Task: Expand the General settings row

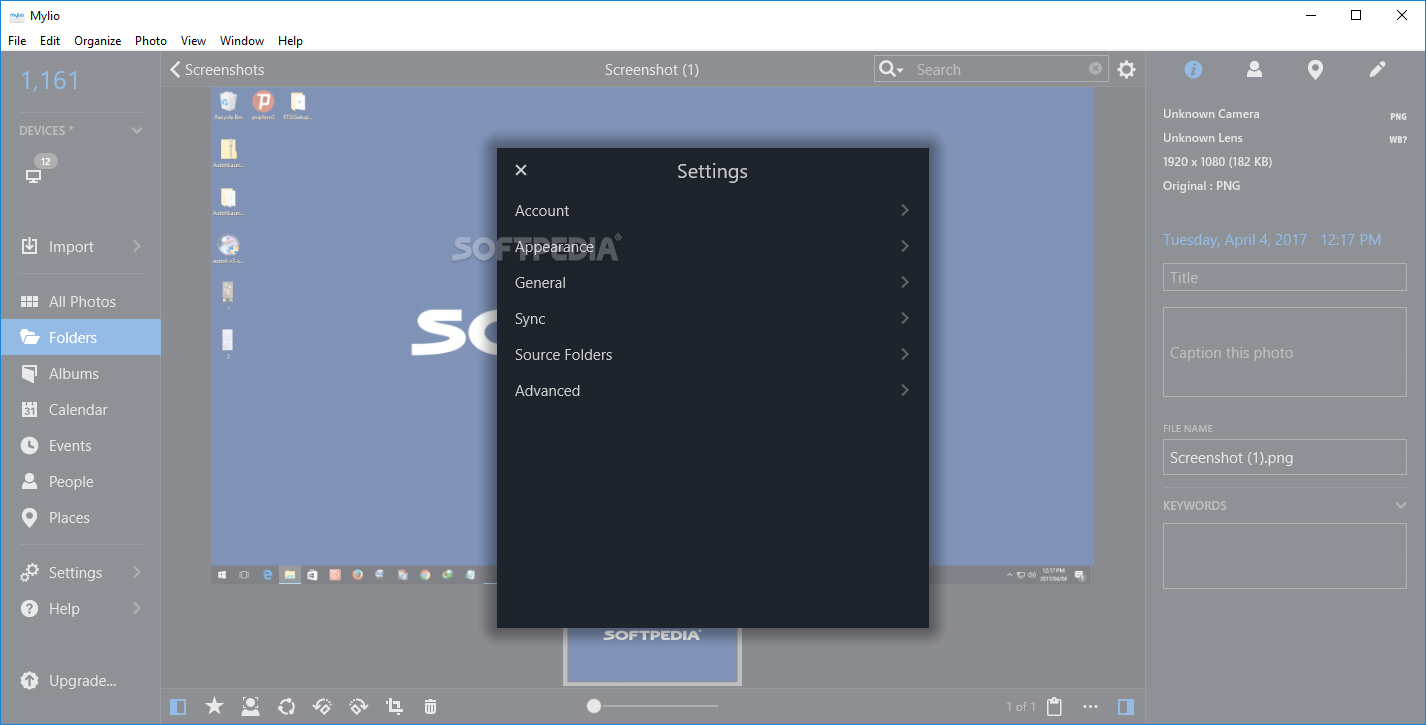Action: (713, 283)
